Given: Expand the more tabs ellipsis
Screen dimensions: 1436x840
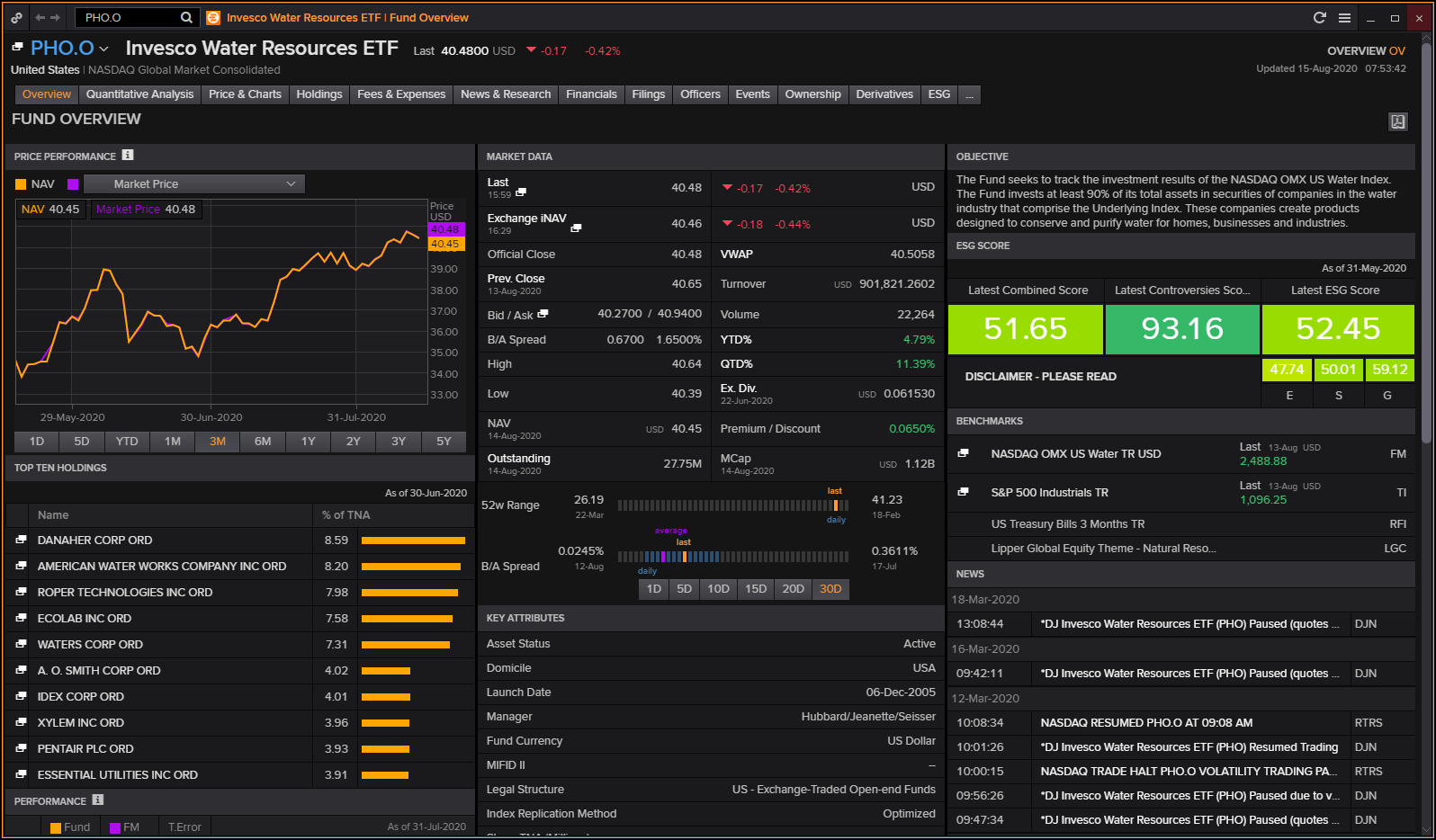Looking at the screenshot, I should (969, 94).
